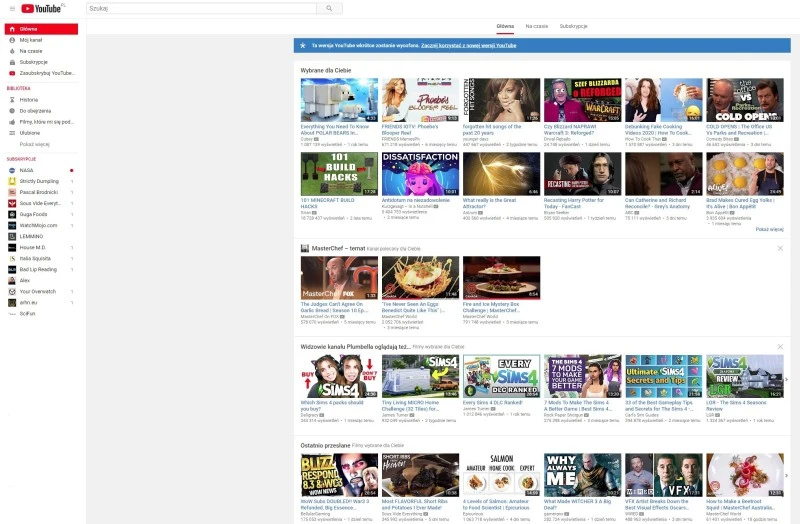The image size is (800, 524).
Task: Click the search magnifier button
Action: pyautogui.click(x=329, y=8)
